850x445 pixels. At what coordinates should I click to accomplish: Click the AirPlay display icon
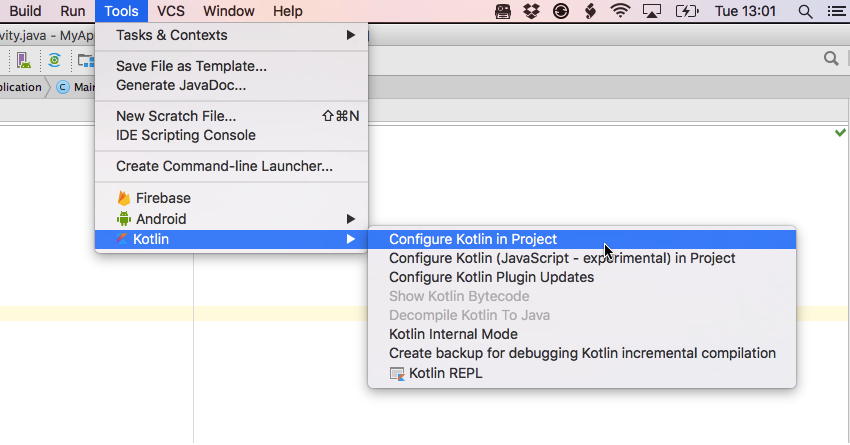pos(652,12)
